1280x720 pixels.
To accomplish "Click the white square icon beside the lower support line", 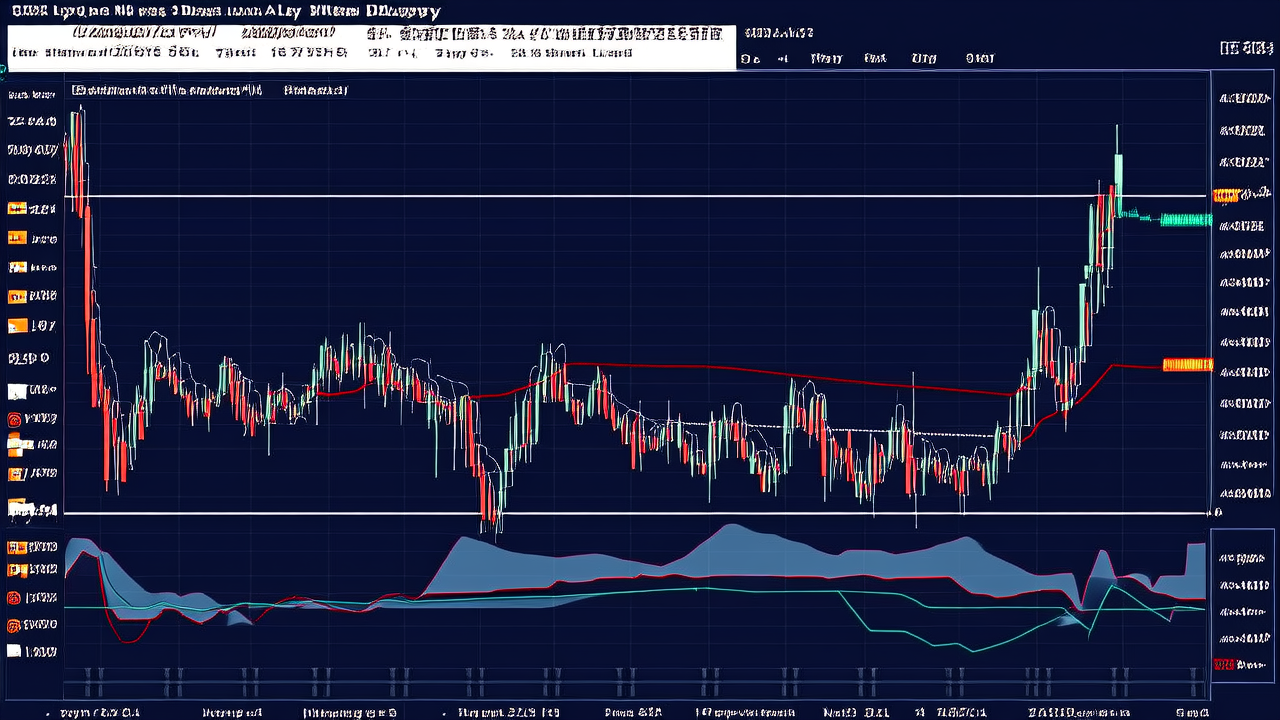I will point(15,510).
